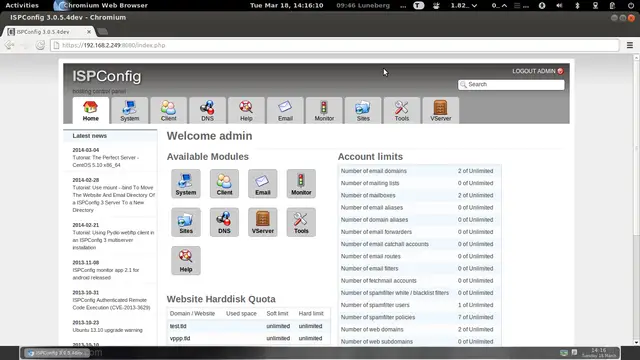Open the Email module icon under Available Modules

point(262,184)
